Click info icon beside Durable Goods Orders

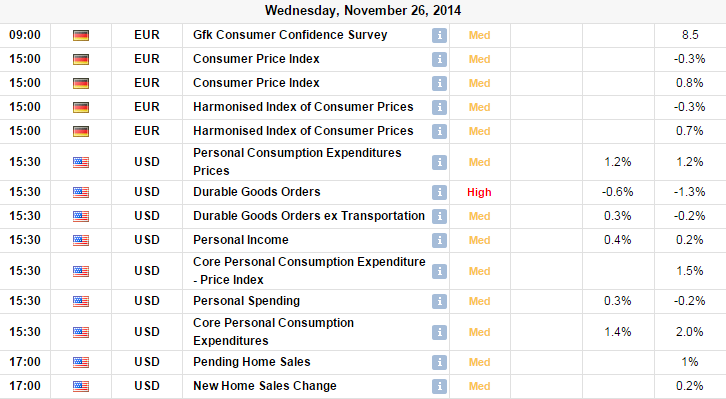pyautogui.click(x=439, y=192)
